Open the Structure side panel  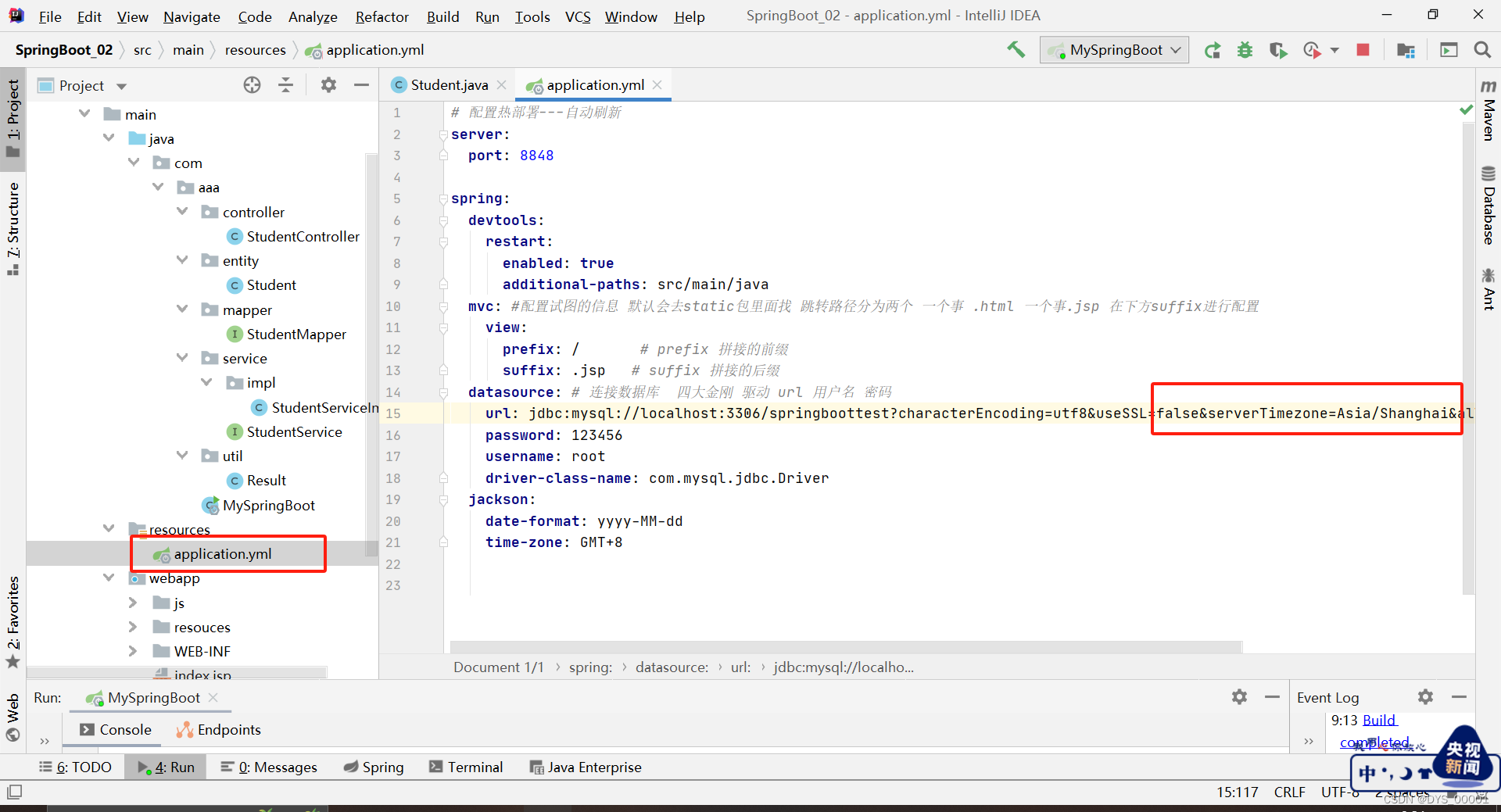[13, 228]
